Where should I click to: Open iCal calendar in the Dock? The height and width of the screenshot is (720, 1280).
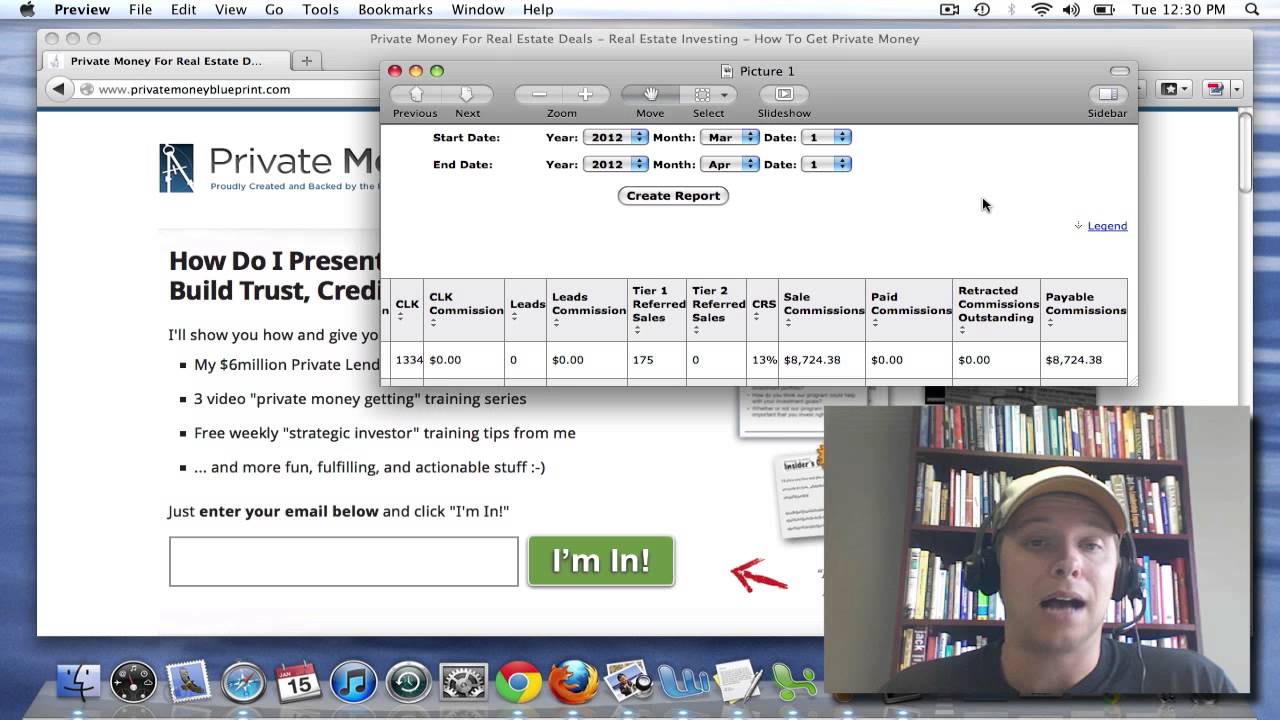298,683
